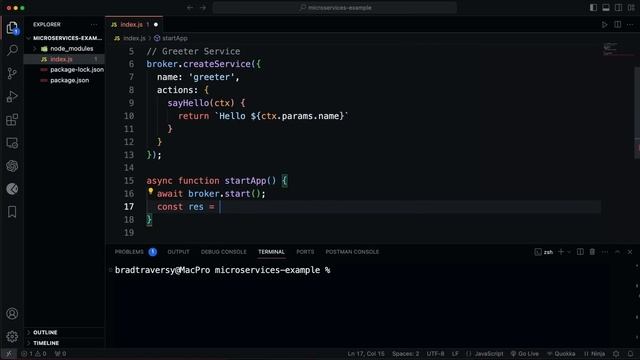Open package-lock.json in the explorer
The width and height of the screenshot is (640, 360).
[64, 70]
